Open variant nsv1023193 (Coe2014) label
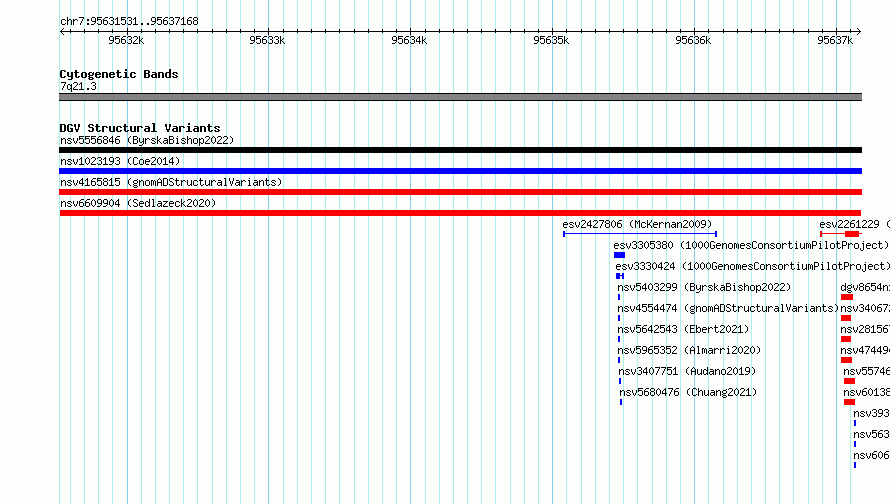890x504 pixels. (x=120, y=161)
